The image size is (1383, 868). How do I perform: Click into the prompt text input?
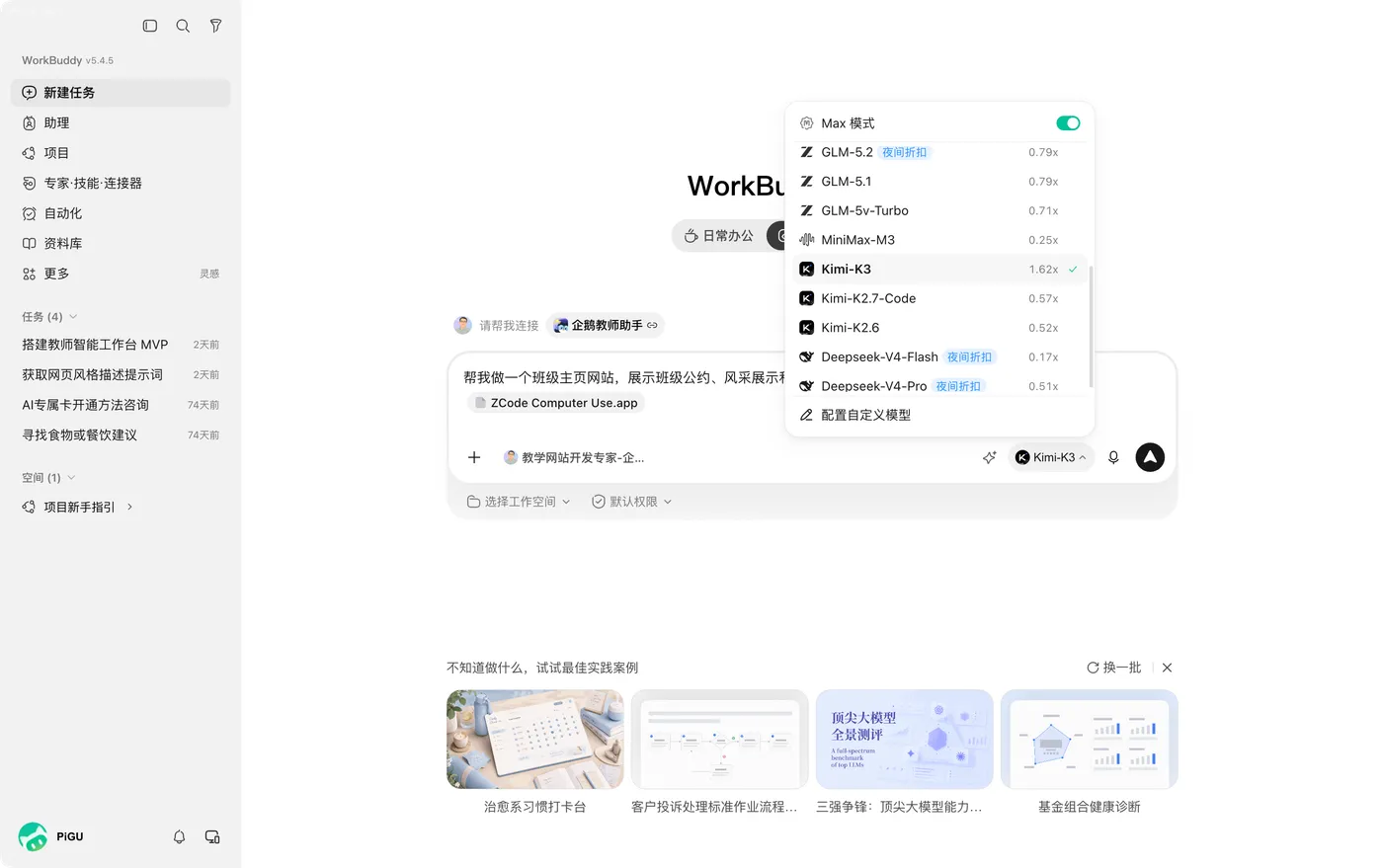tap(622, 377)
